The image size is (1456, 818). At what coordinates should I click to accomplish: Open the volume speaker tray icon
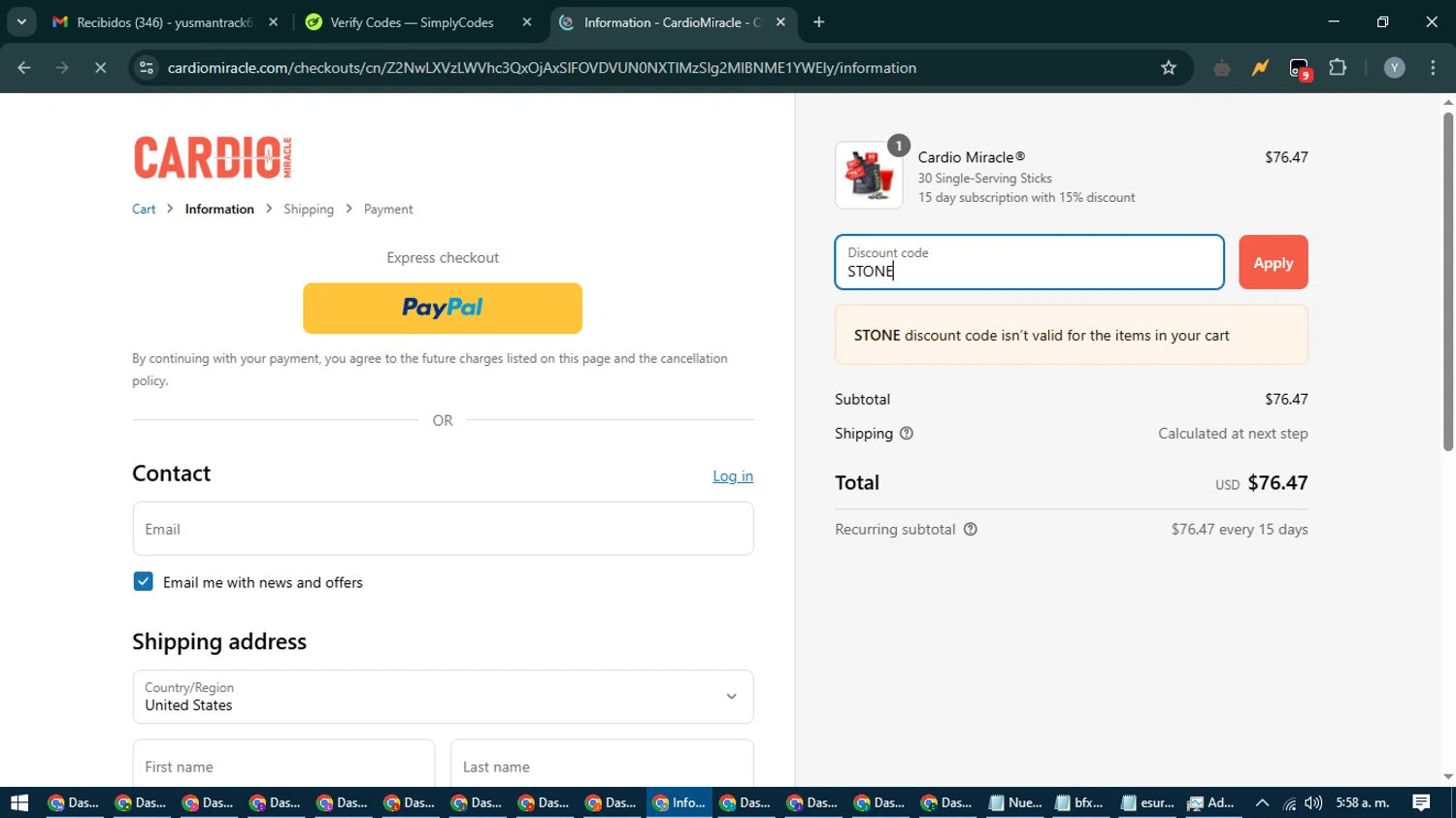[x=1313, y=802]
